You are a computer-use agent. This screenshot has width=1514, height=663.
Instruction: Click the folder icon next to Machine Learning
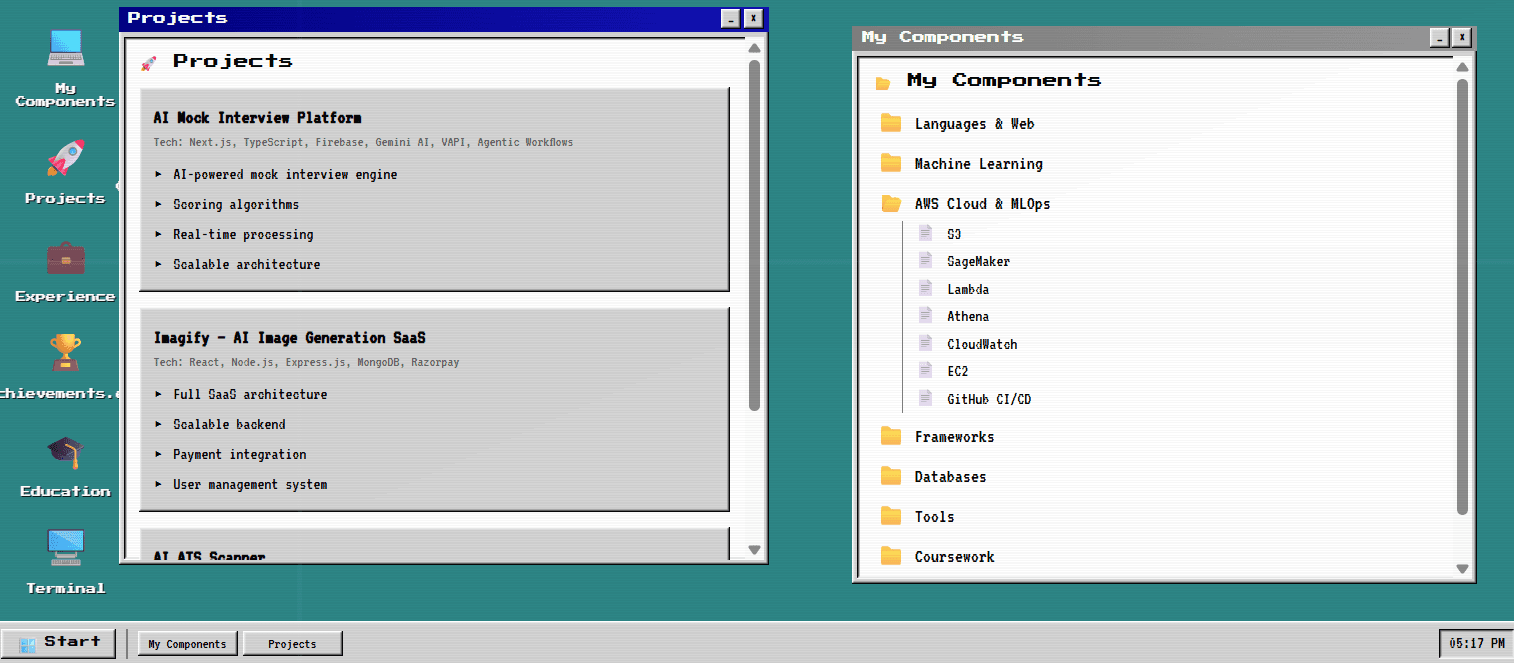891,163
